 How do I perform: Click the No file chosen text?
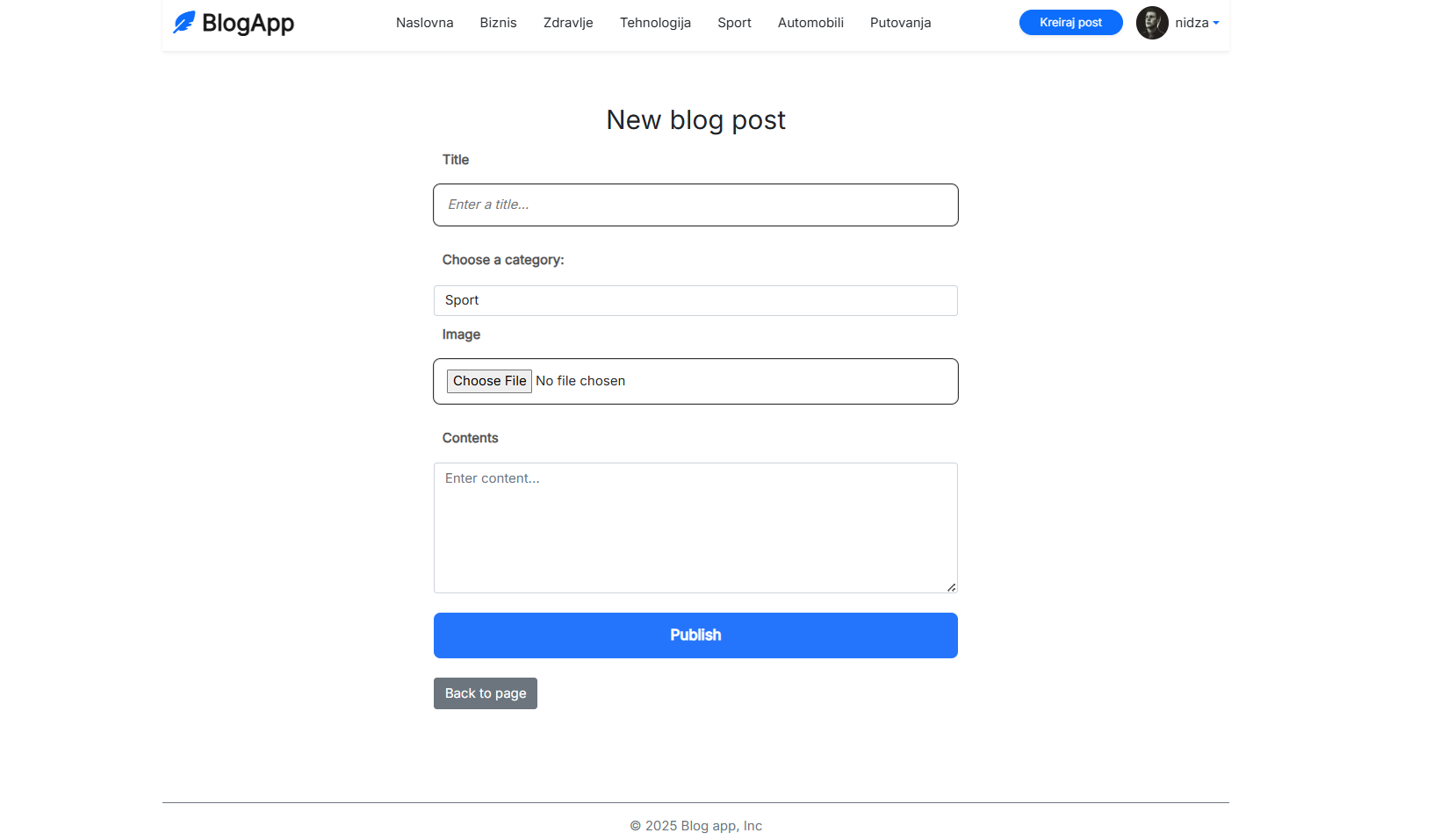click(x=580, y=381)
